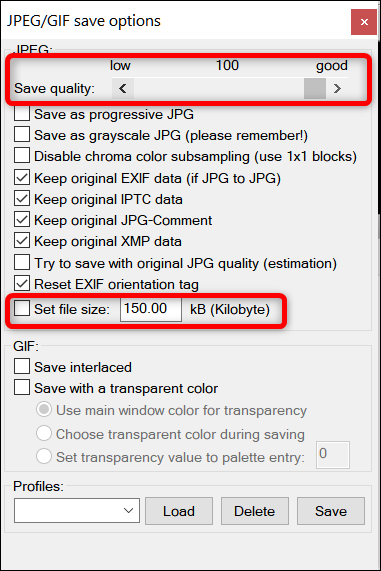Enable the Set file size checkbox

point(22,309)
